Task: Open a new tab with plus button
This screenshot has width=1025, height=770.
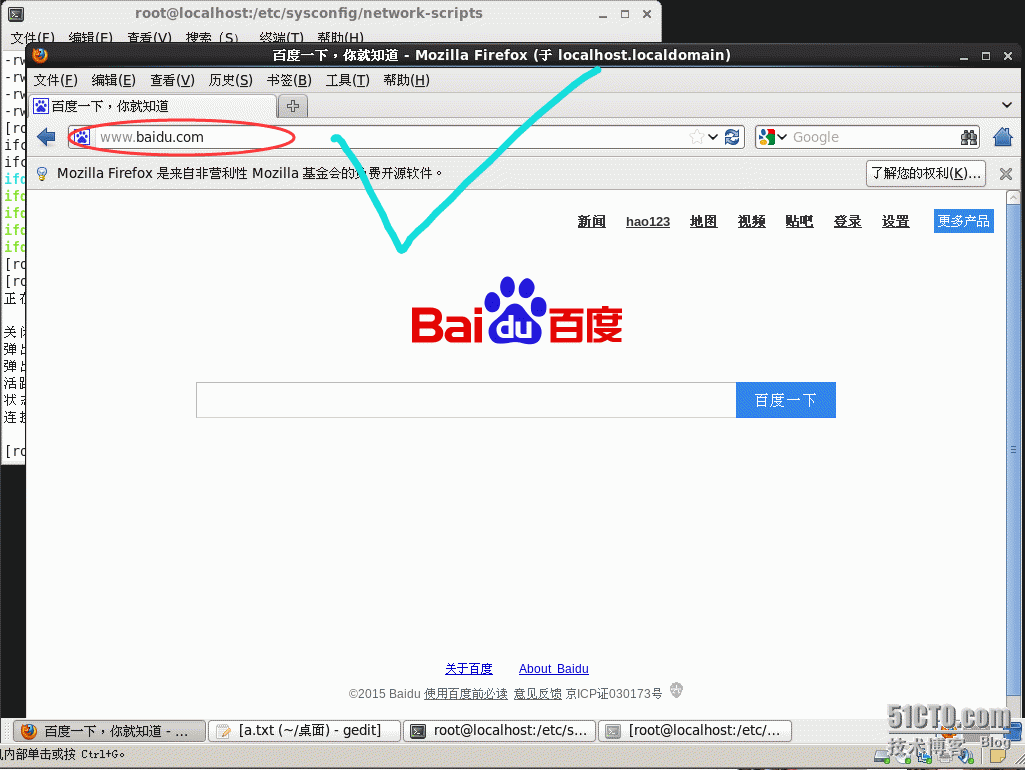Action: (x=293, y=106)
